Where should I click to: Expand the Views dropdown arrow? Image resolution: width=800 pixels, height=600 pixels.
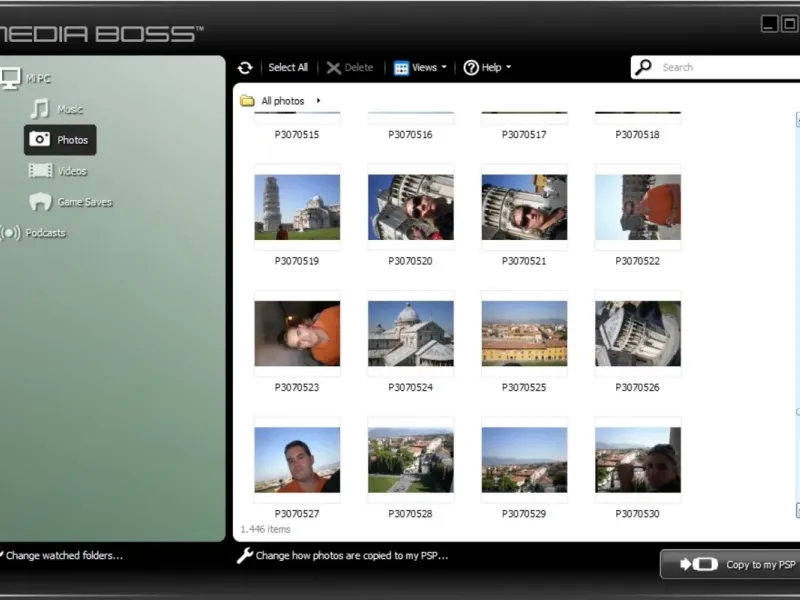(444, 67)
